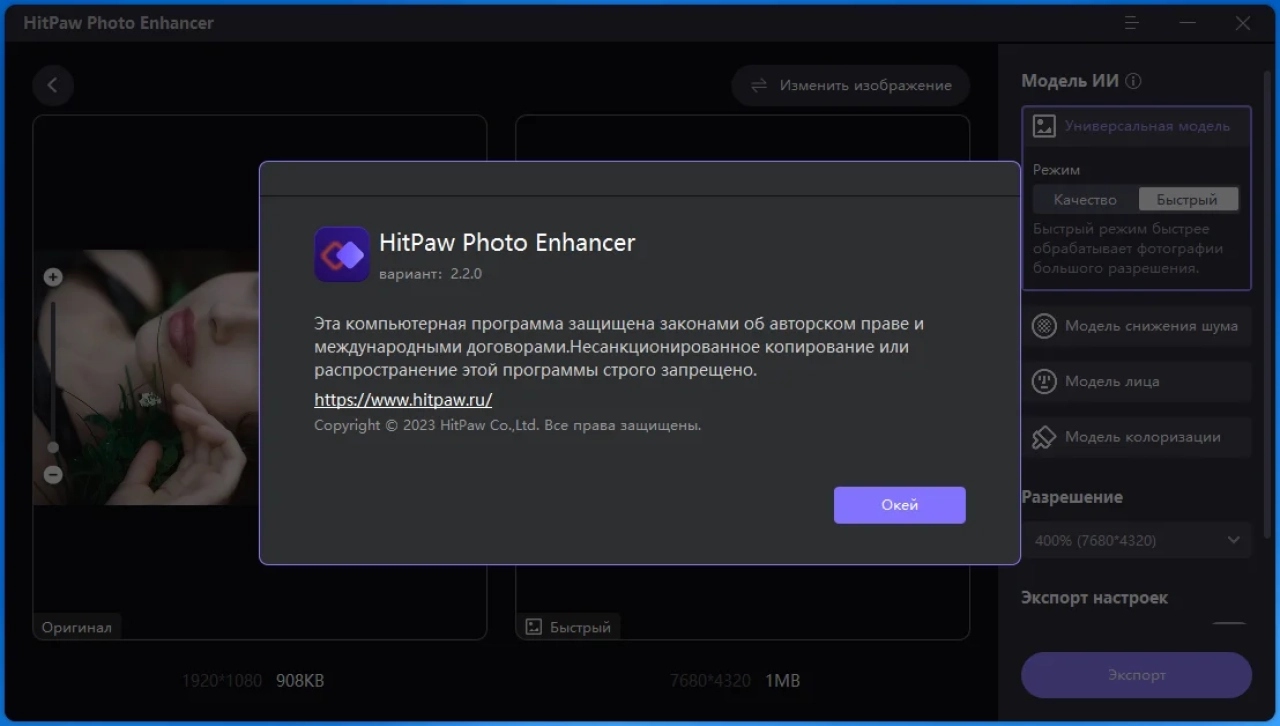This screenshot has height=726, width=1280.
Task: Zoom in with the plus icon
Action: [53, 277]
